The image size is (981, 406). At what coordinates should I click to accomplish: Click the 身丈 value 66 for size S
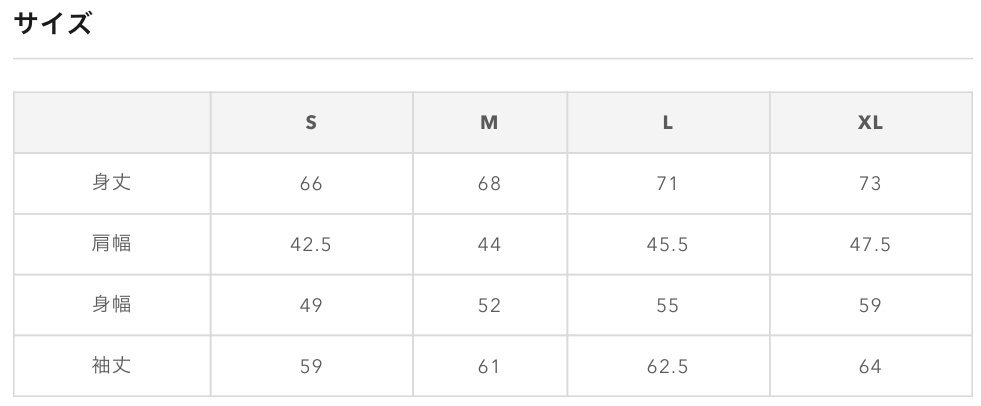click(311, 184)
